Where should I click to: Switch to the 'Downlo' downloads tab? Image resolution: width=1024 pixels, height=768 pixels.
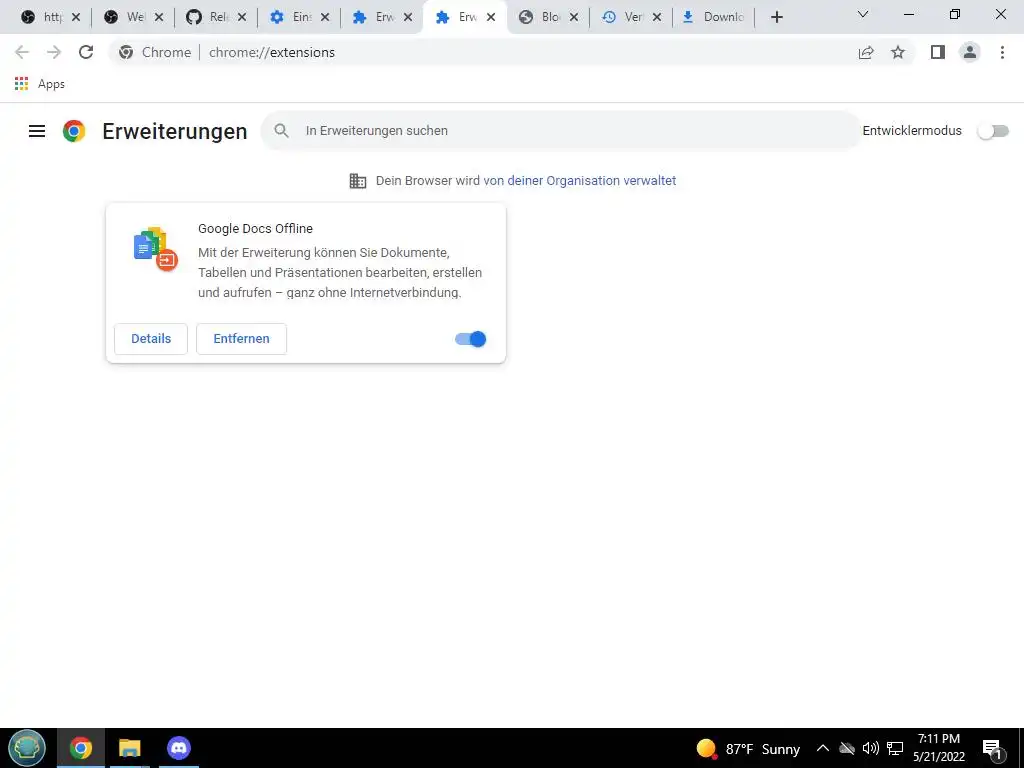pyautogui.click(x=713, y=17)
